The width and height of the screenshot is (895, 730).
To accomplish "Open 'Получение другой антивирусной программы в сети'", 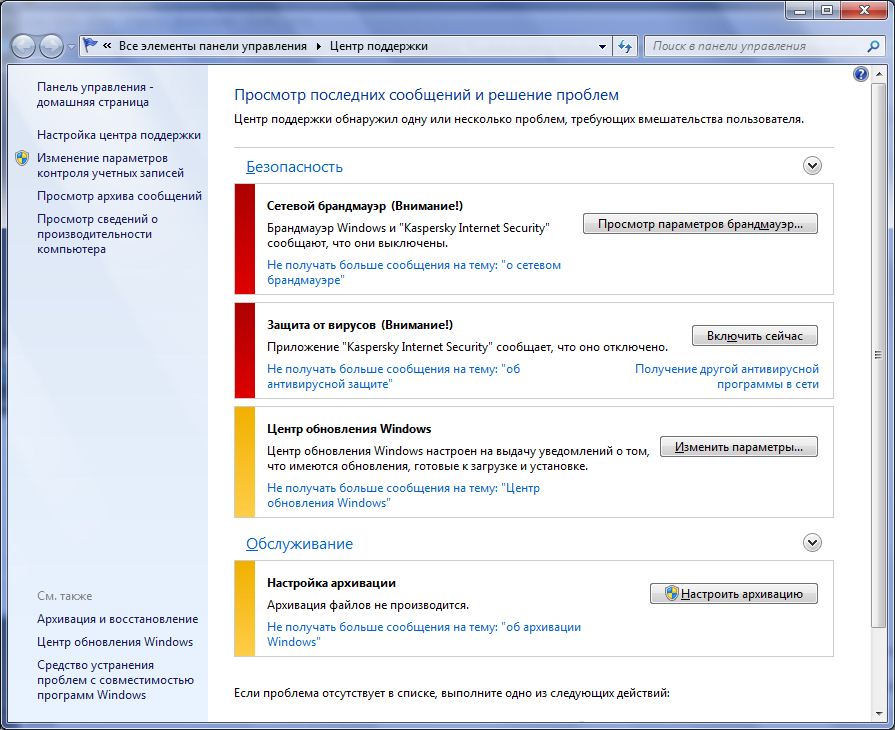I will tap(727, 377).
